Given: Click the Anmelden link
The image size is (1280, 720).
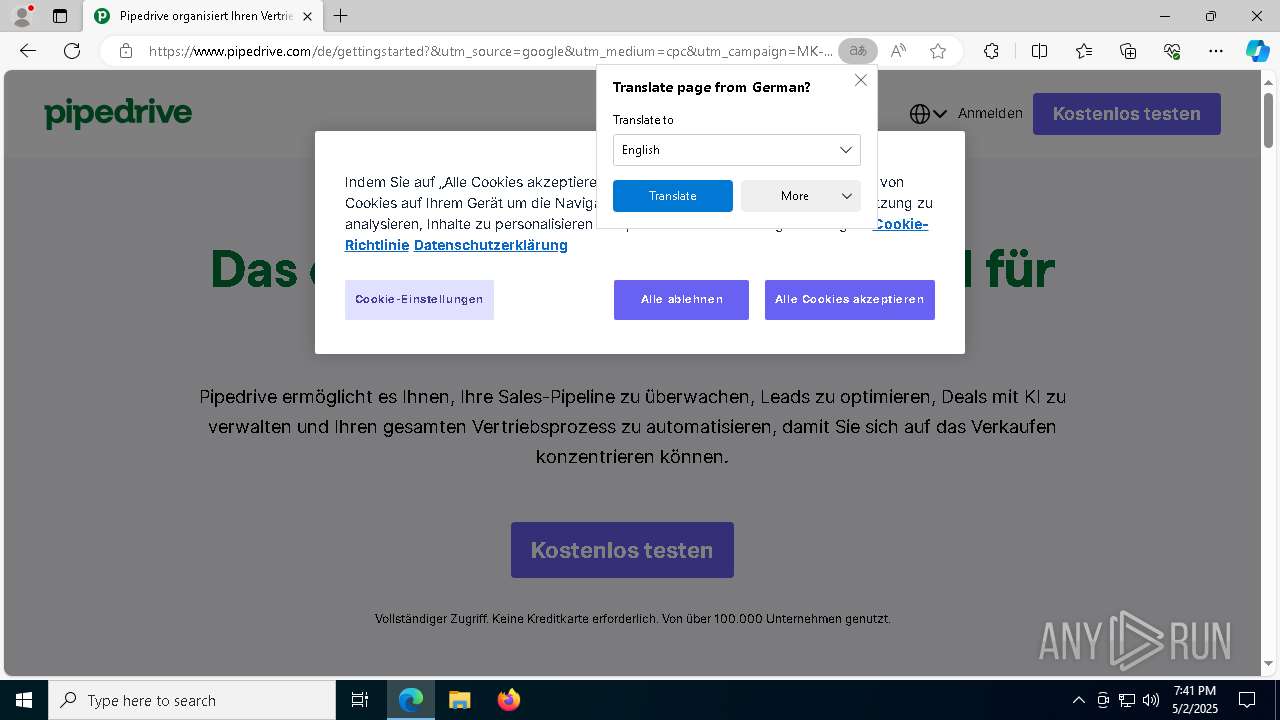Looking at the screenshot, I should (x=990, y=114).
